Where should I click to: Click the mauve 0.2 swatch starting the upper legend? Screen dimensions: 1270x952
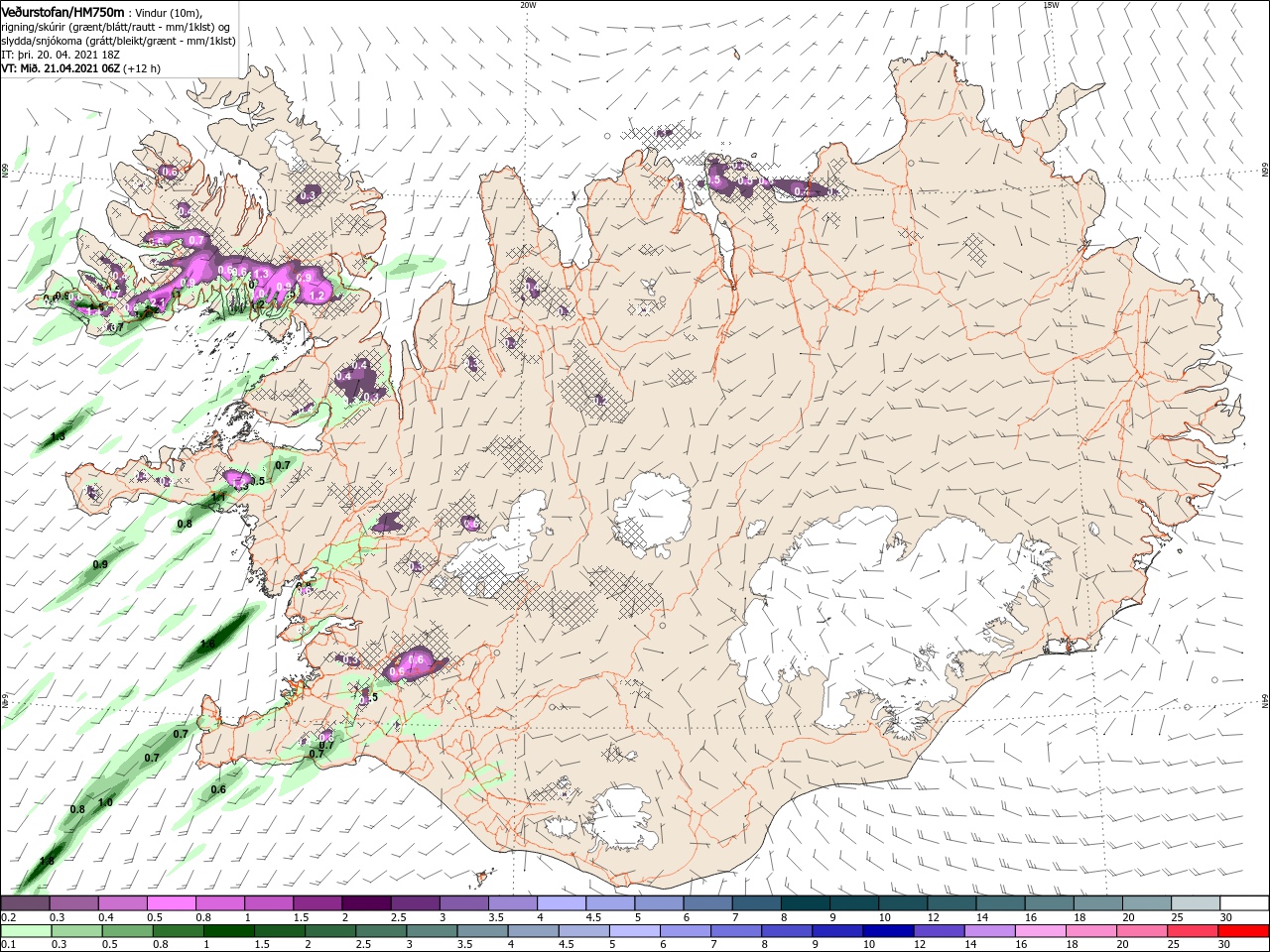[x=25, y=902]
